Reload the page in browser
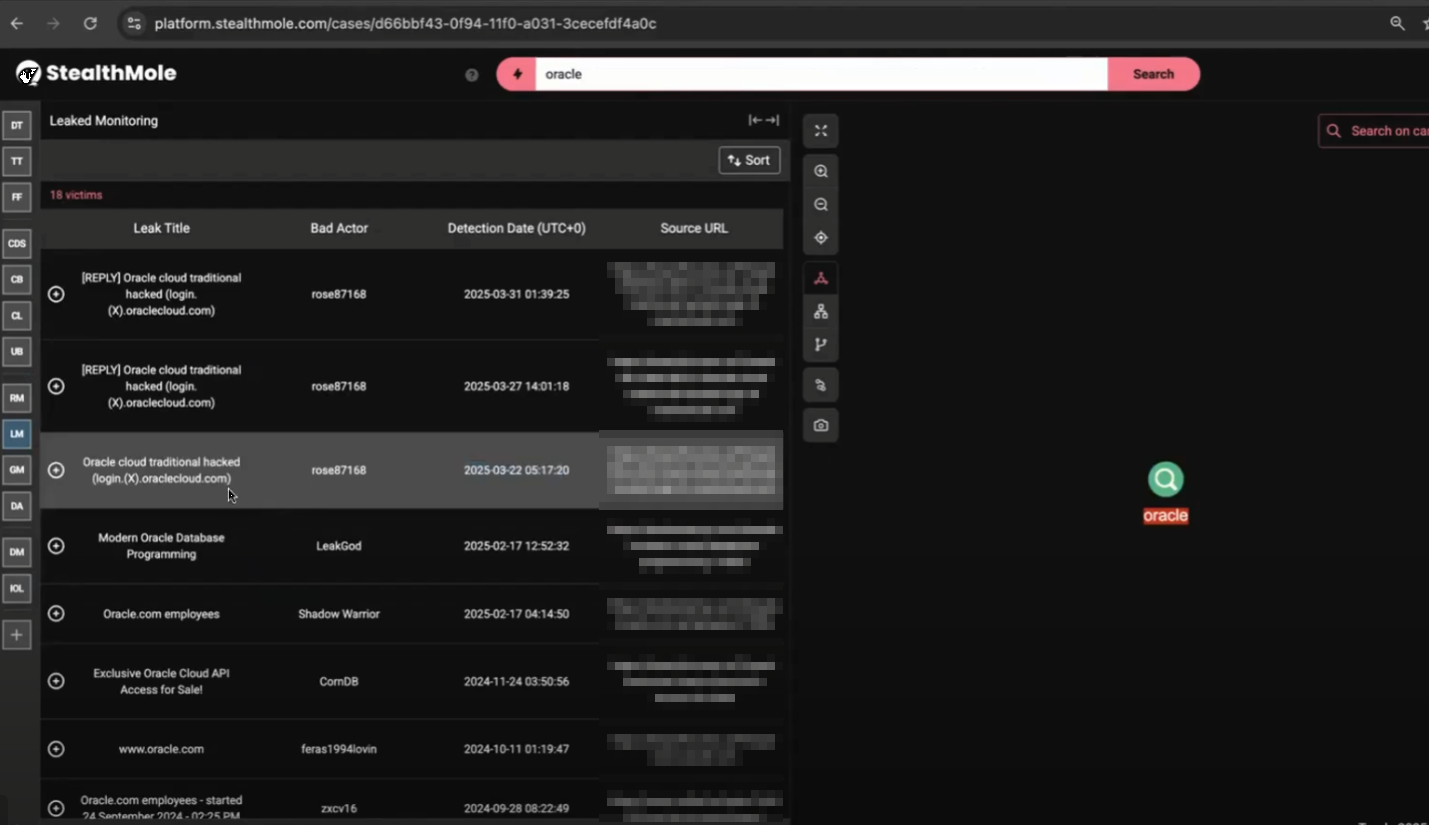Screen dimensions: 1429x825 coord(90,23)
